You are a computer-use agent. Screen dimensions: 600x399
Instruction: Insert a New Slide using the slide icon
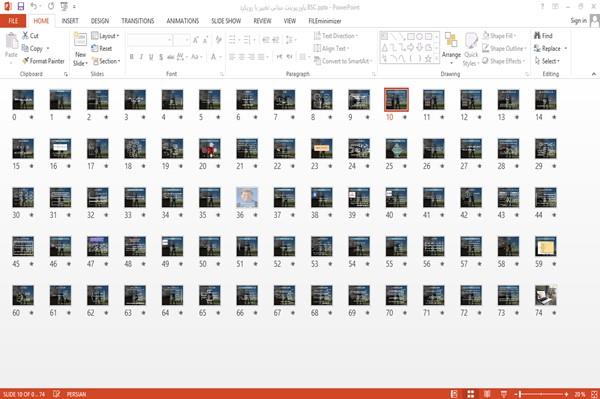pyautogui.click(x=80, y=40)
